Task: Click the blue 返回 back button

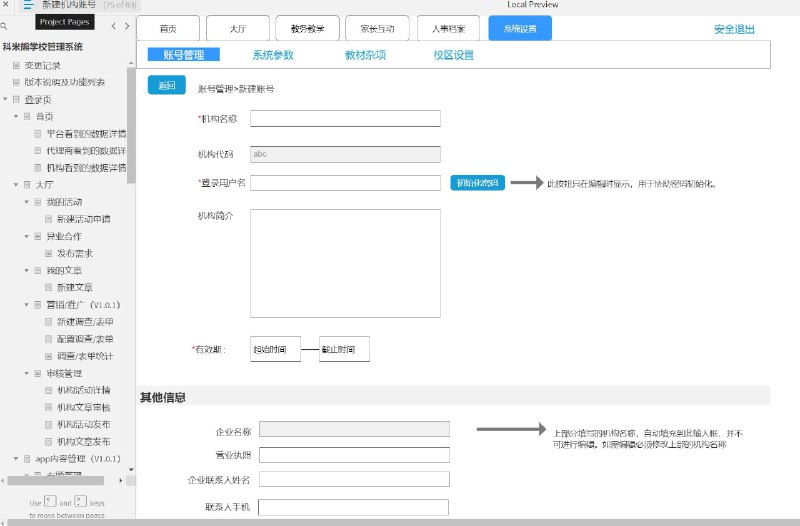Action: coord(166,85)
